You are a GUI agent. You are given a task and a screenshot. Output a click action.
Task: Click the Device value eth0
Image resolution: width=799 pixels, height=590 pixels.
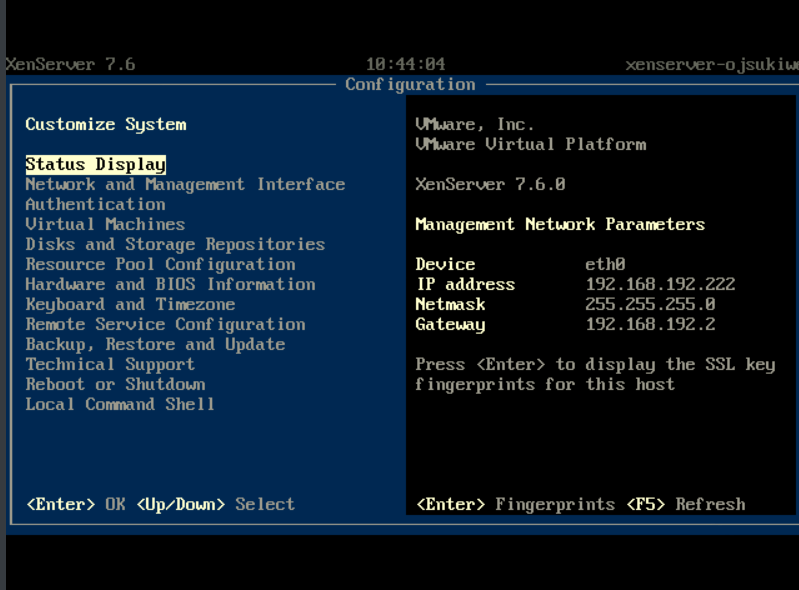605,264
